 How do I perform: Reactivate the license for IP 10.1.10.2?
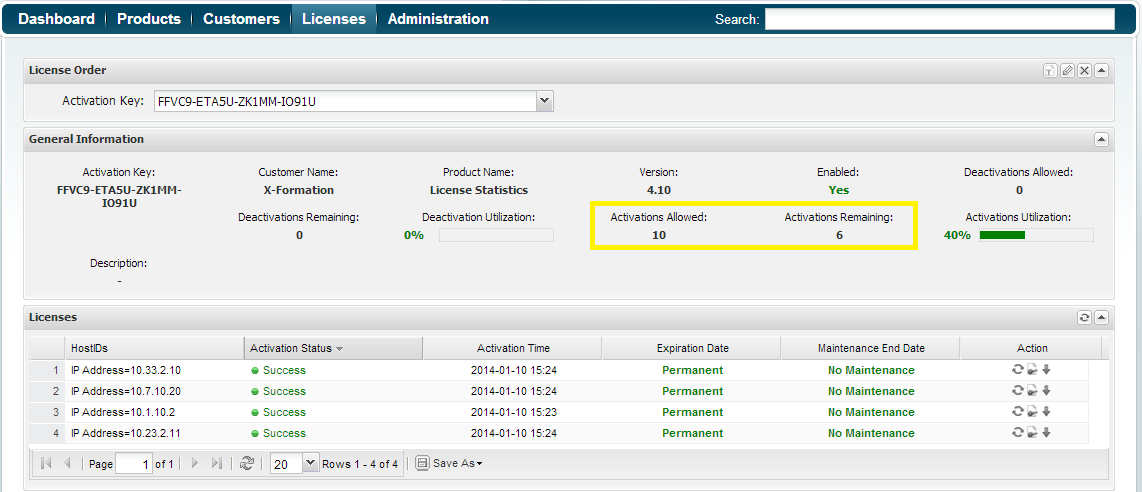coord(1018,412)
